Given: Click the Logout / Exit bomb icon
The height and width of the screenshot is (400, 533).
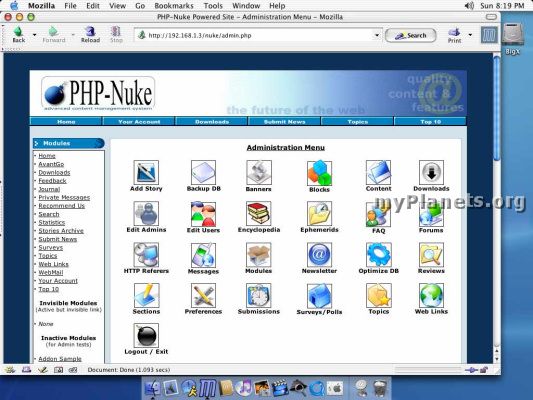Looking at the screenshot, I should [x=146, y=335].
